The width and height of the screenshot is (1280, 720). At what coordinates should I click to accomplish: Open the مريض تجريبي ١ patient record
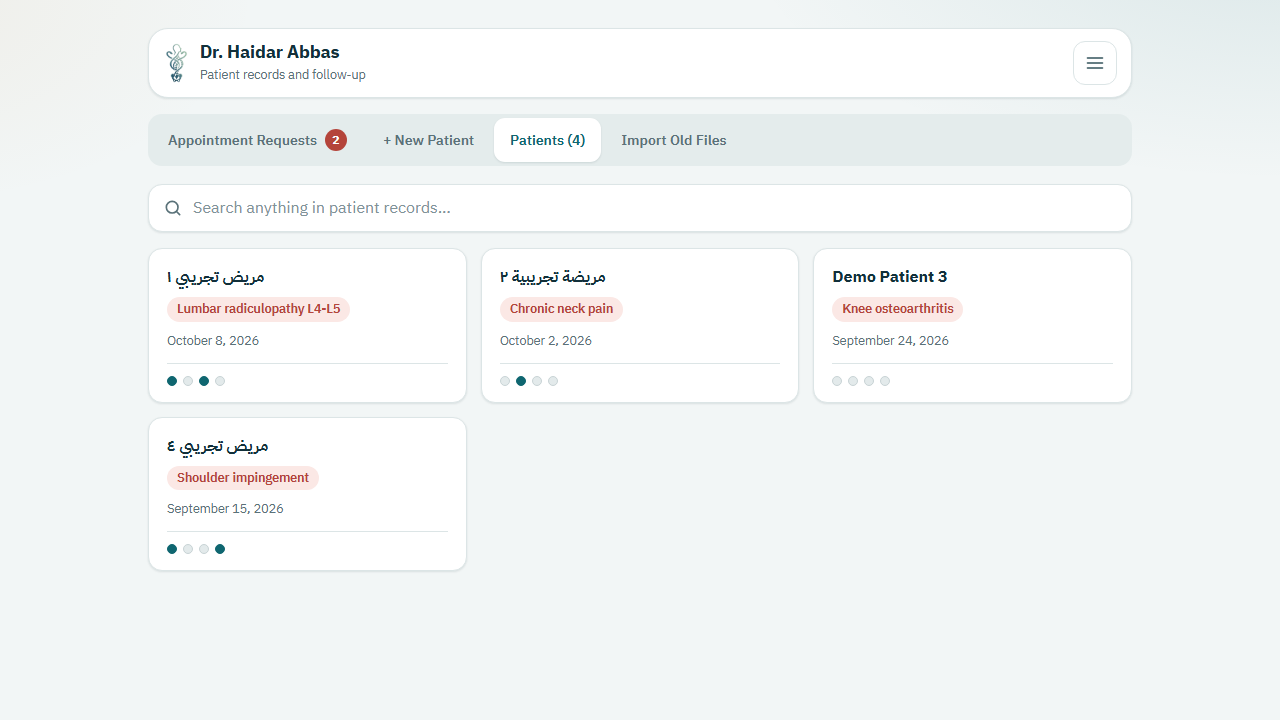[307, 326]
